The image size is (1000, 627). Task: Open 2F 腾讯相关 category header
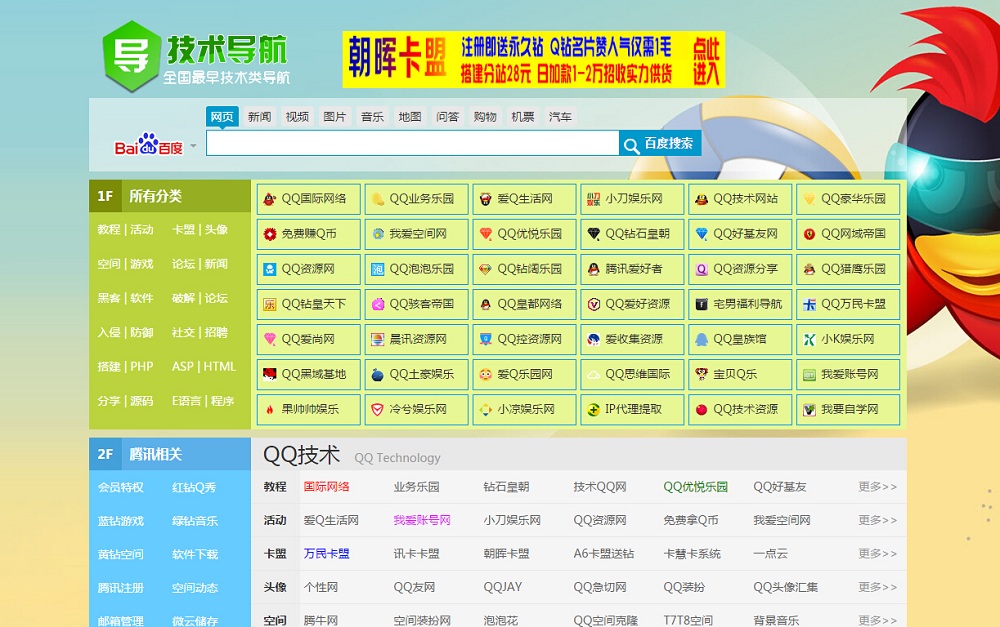coord(170,454)
